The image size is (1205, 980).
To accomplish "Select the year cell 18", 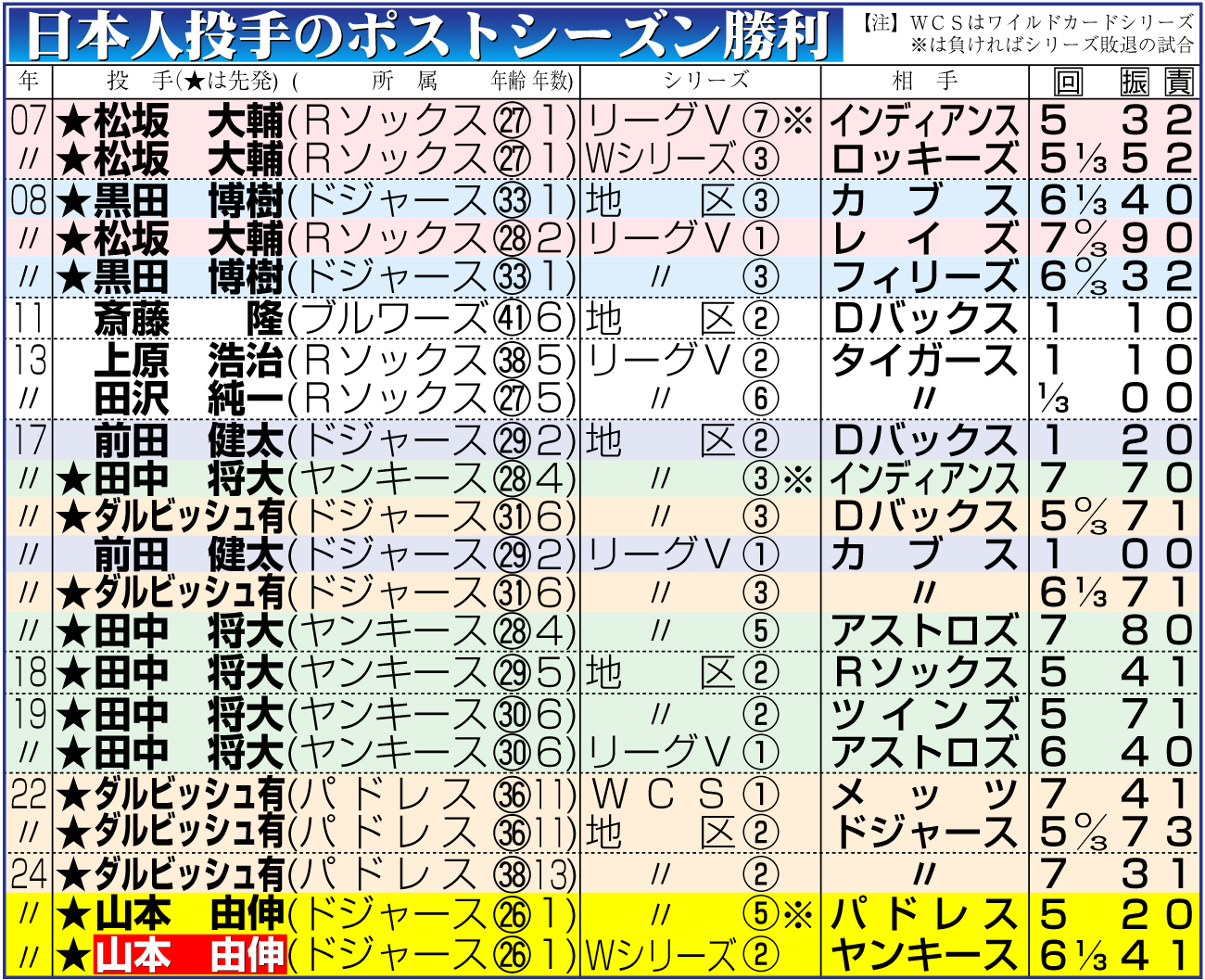I will [x=29, y=672].
